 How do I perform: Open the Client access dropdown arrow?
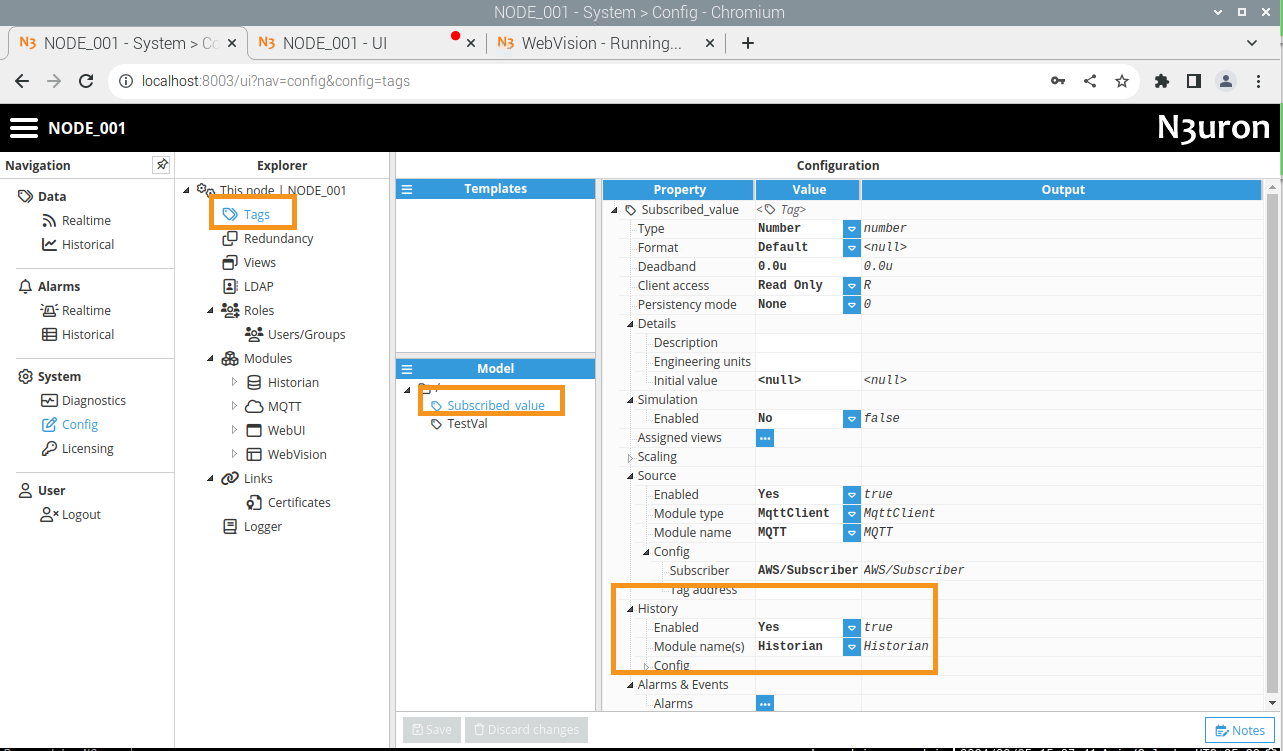[852, 286]
